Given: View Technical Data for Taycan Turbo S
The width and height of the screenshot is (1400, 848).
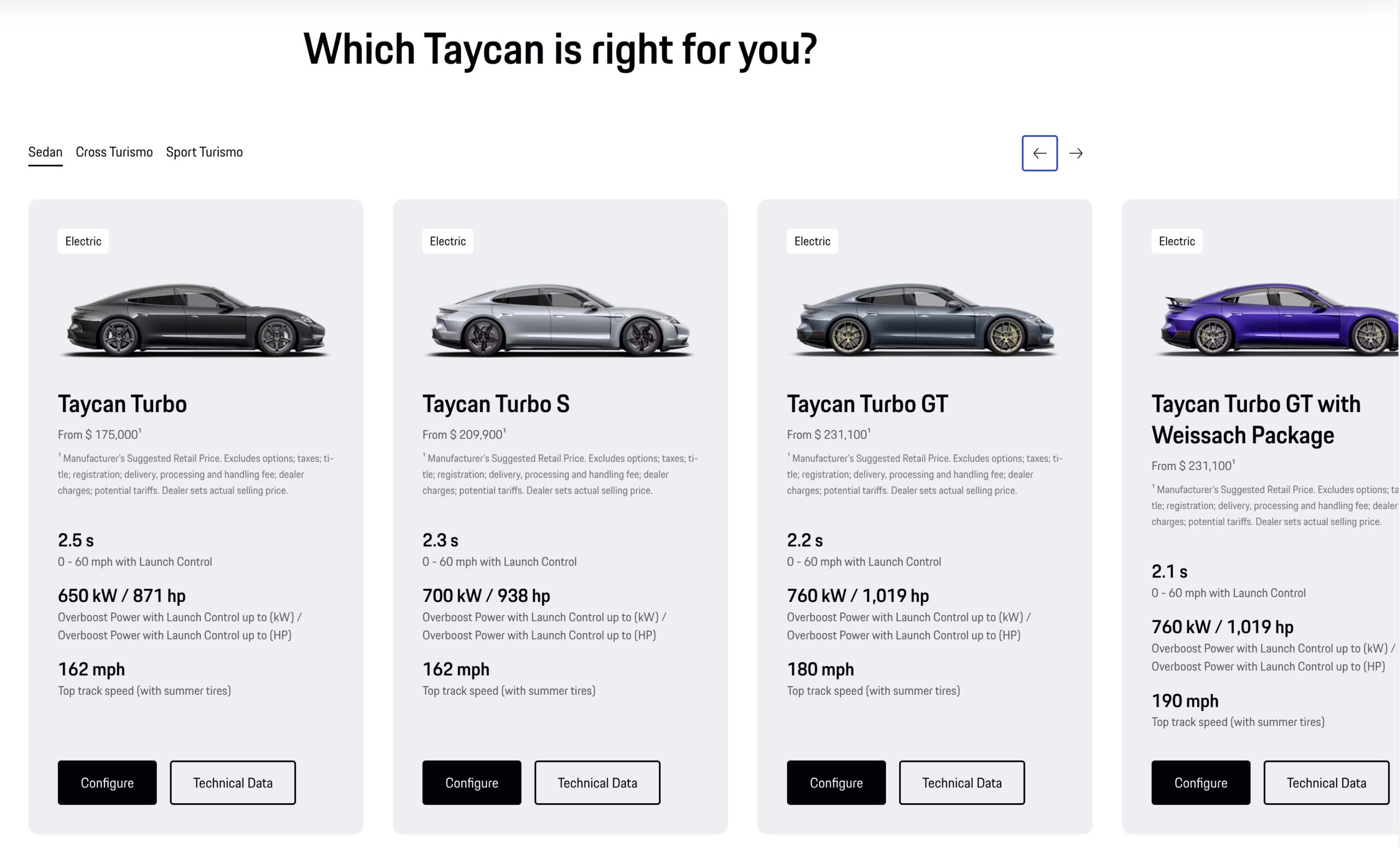Looking at the screenshot, I should pyautogui.click(x=597, y=783).
